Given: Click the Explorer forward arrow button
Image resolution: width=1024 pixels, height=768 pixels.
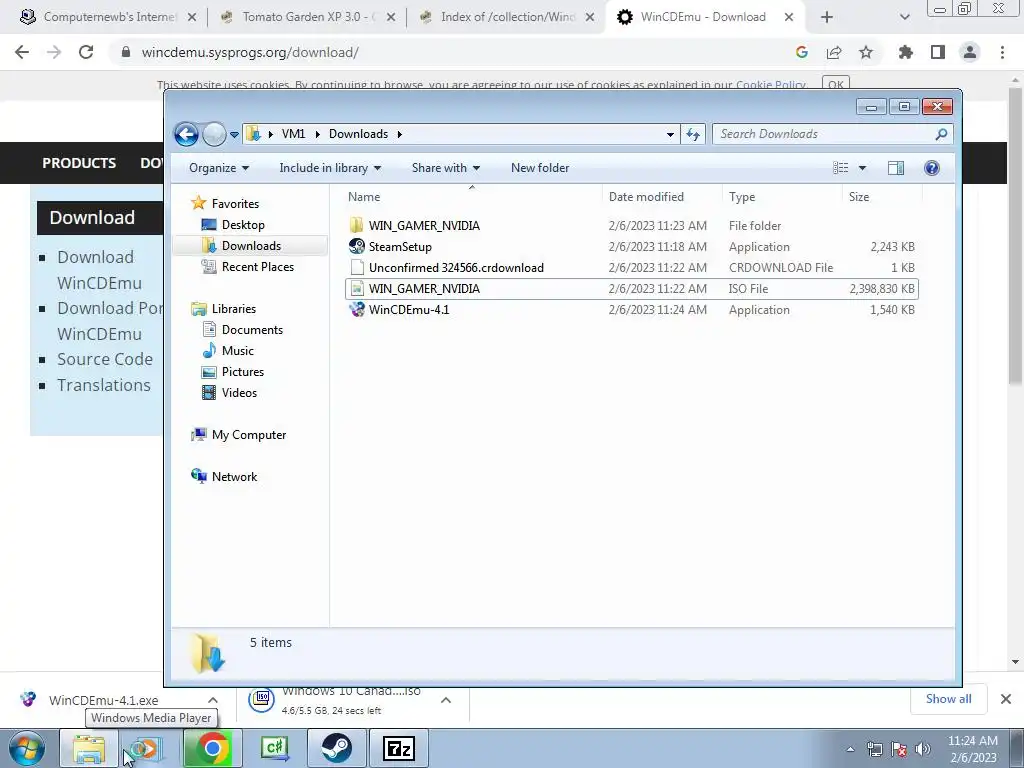Looking at the screenshot, I should coord(214,135).
